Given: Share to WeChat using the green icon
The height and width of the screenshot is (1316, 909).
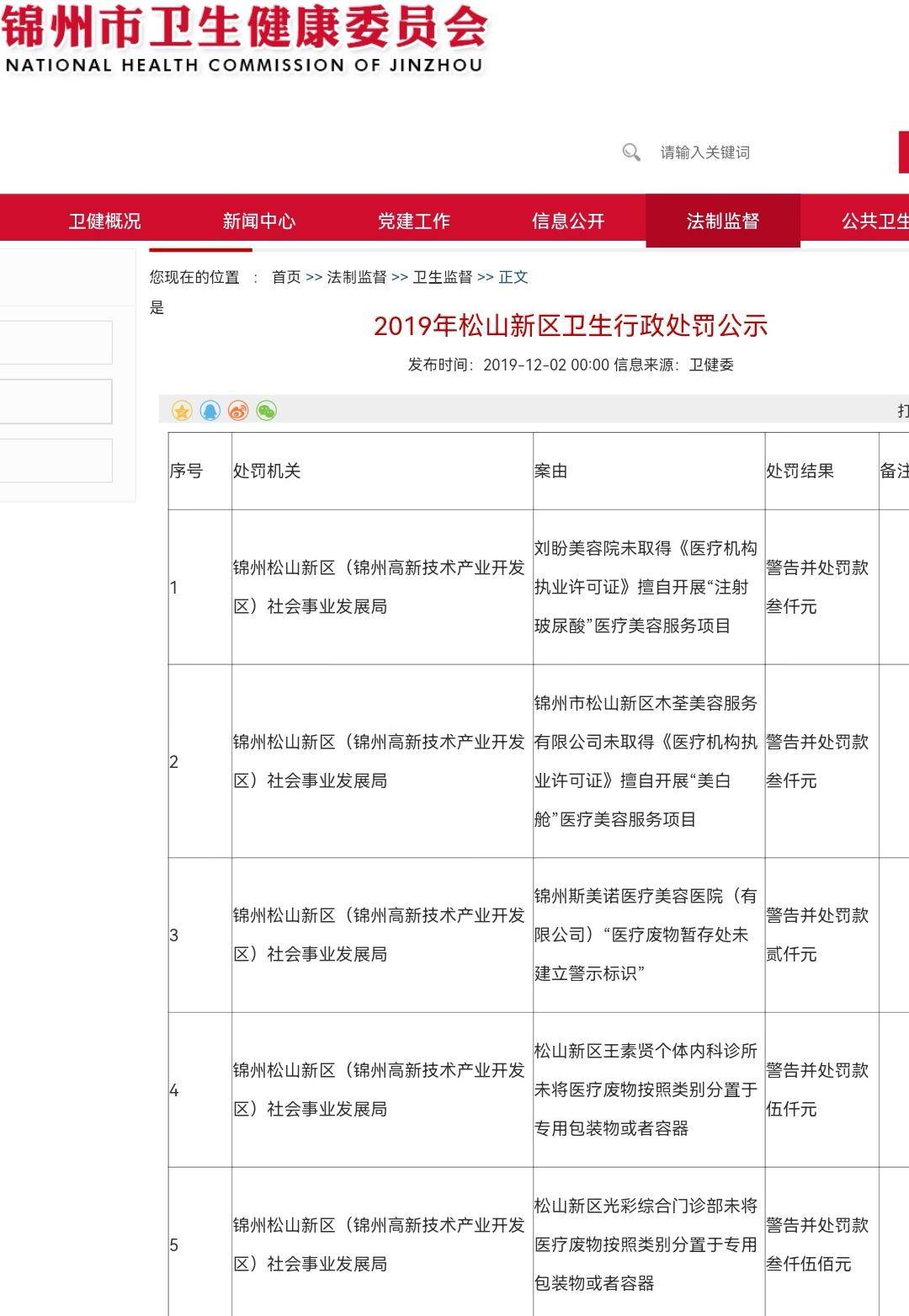Looking at the screenshot, I should point(266,411).
